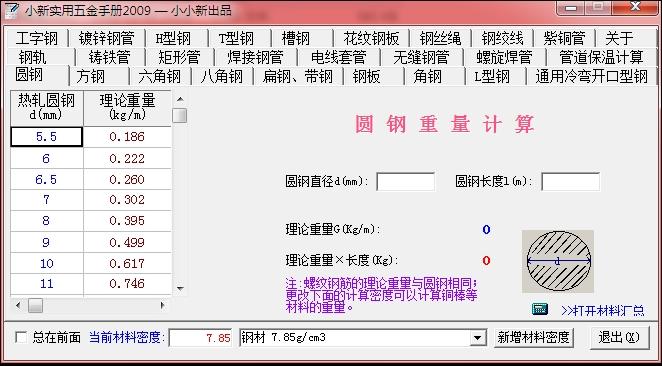
Task: Expand the 钢材 7.85g/cm3 density dropdown
Action: [x=477, y=338]
